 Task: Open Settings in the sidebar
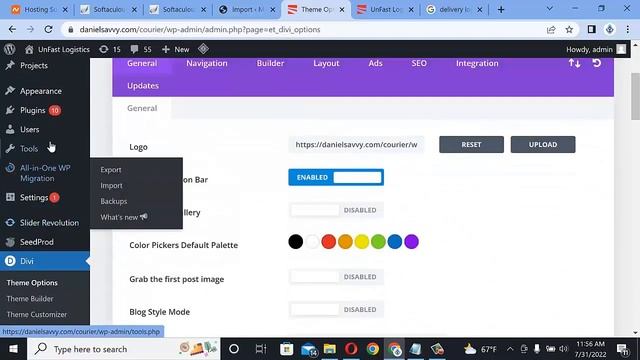(34, 198)
